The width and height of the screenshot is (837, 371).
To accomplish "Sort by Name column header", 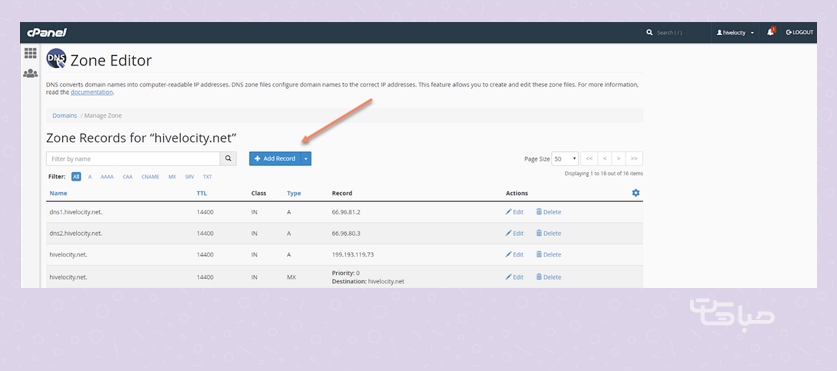I will tap(58, 193).
